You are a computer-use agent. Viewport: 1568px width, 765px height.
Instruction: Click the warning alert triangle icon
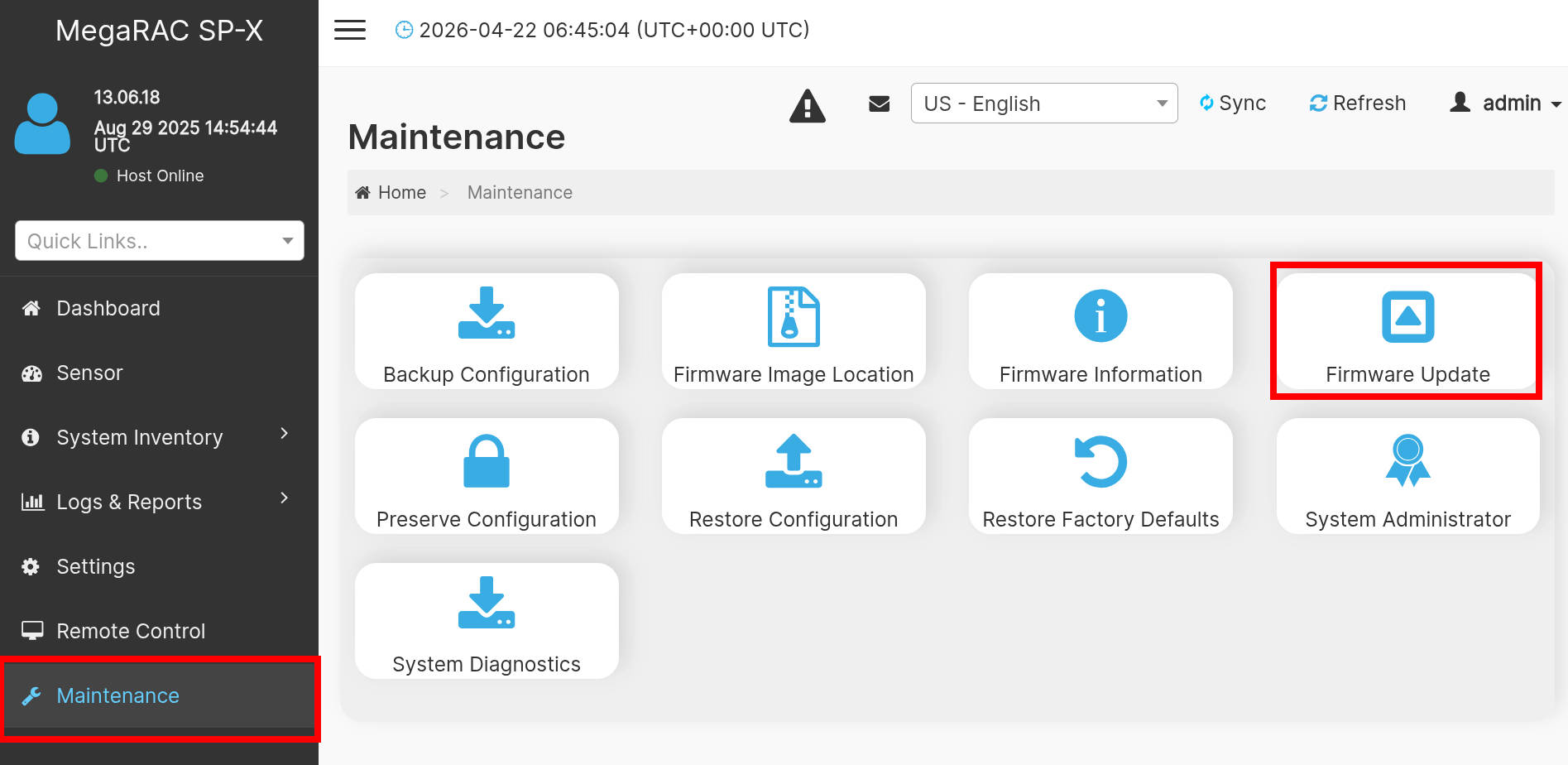coord(808,106)
